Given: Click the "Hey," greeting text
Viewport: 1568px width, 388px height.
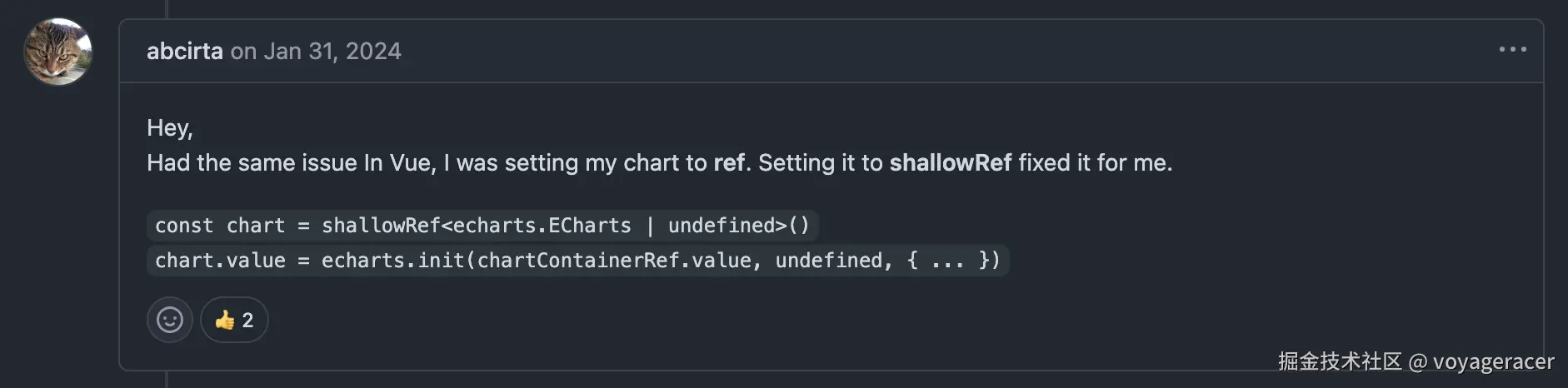Looking at the screenshot, I should pos(169,127).
